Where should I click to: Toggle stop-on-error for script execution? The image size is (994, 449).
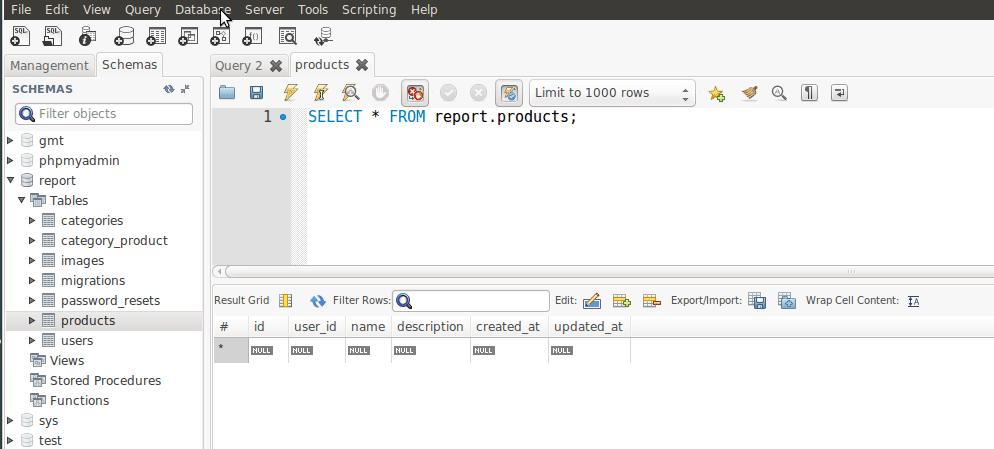[415, 93]
